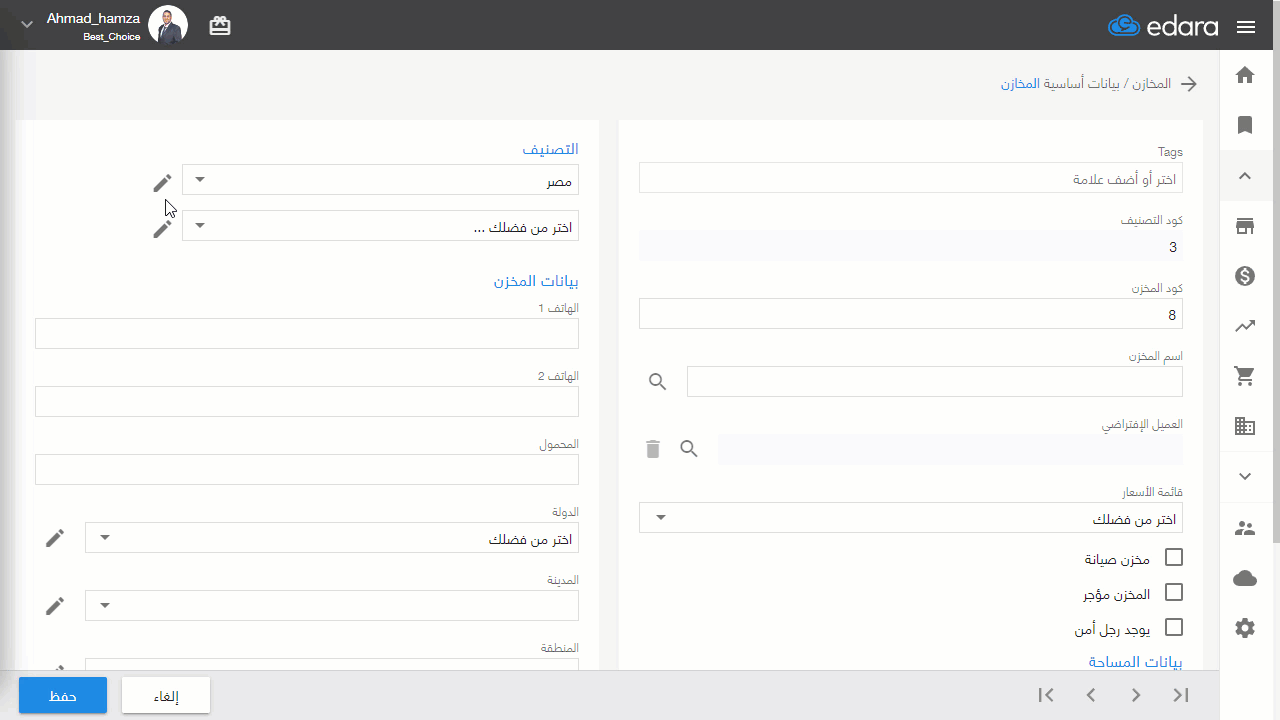1280x720 pixels.
Task: Click the > pager arrow
Action: (1136, 695)
